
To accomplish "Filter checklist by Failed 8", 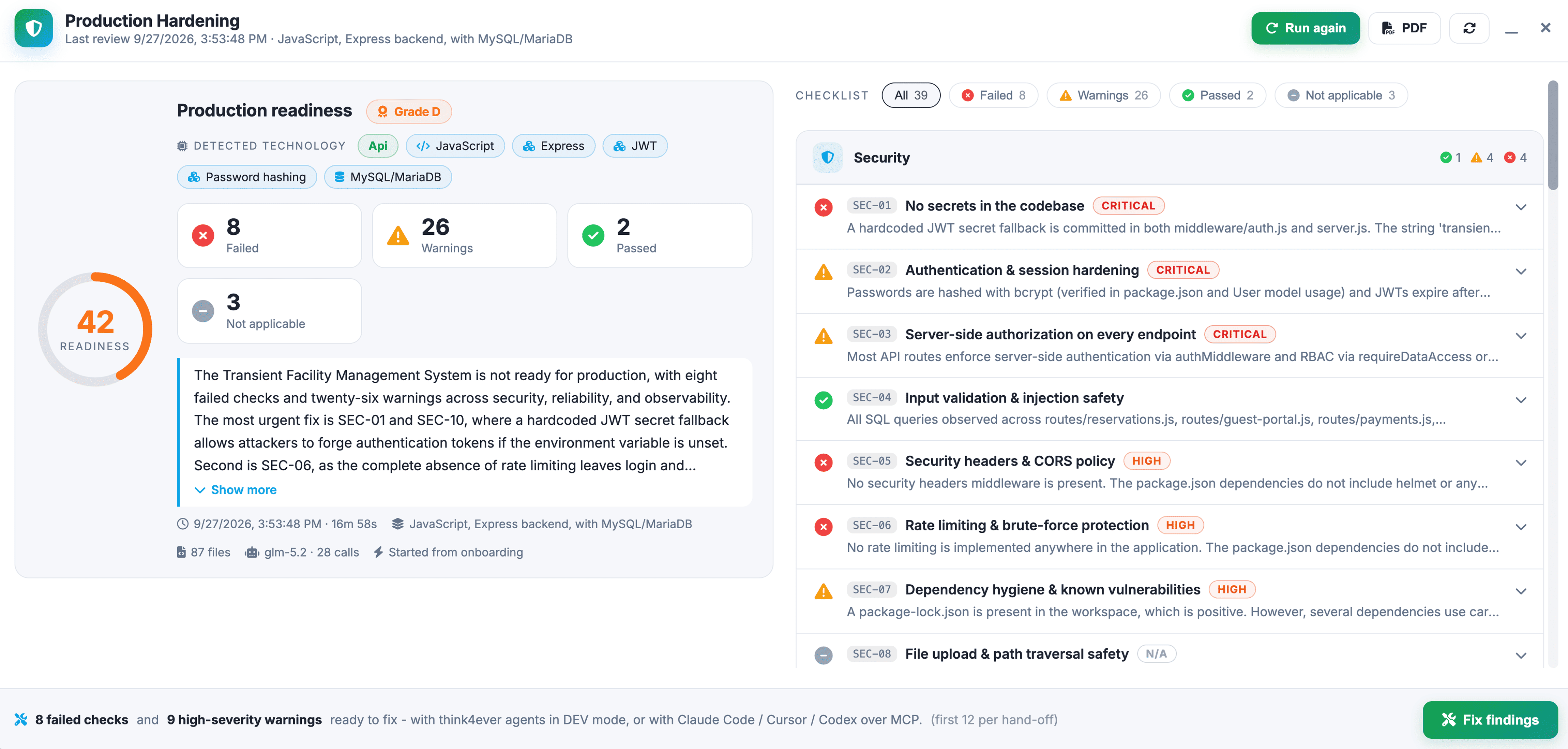I will point(993,96).
